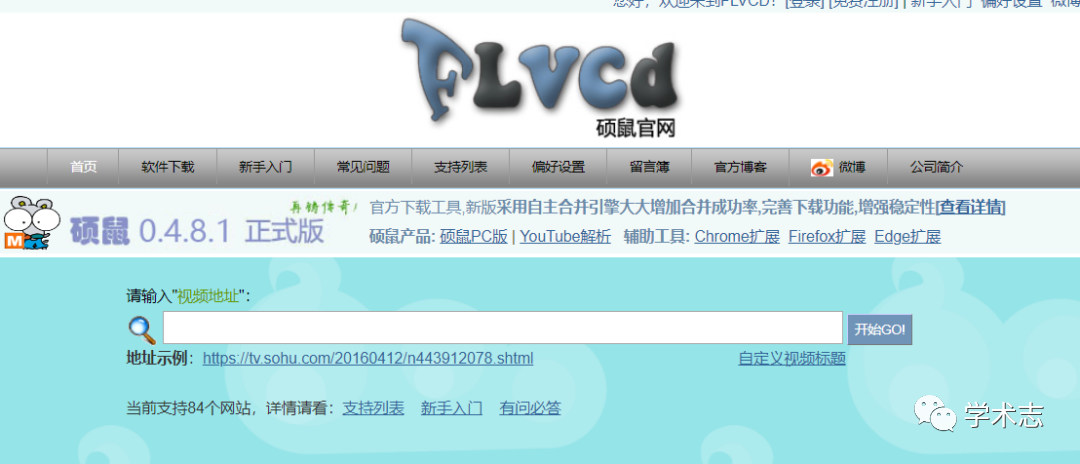Click the Shuoshu mouse mascot icon
Screen dimensions: 1080x464
click(x=32, y=222)
